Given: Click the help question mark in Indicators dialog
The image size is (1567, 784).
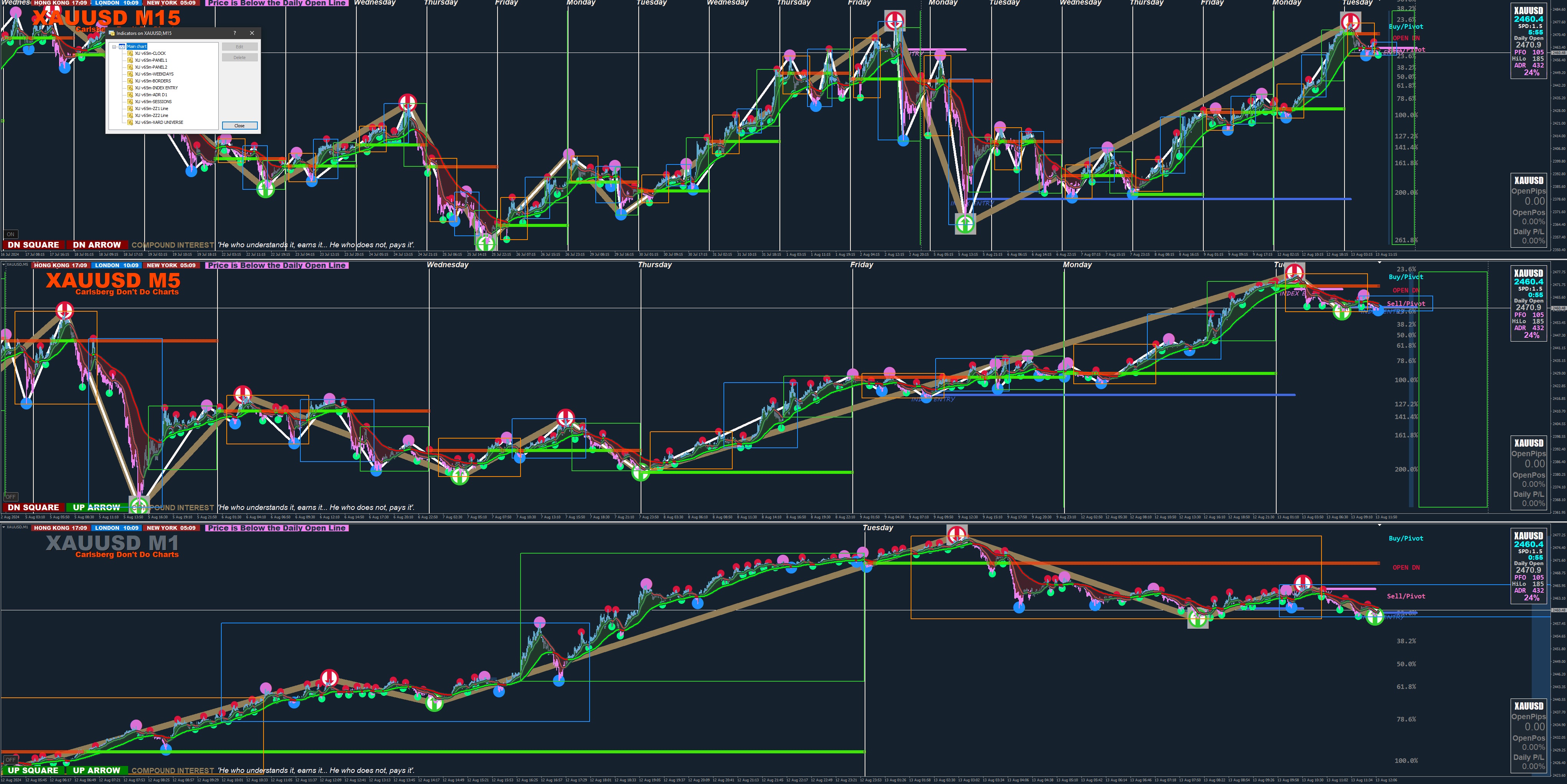Looking at the screenshot, I should [235, 33].
